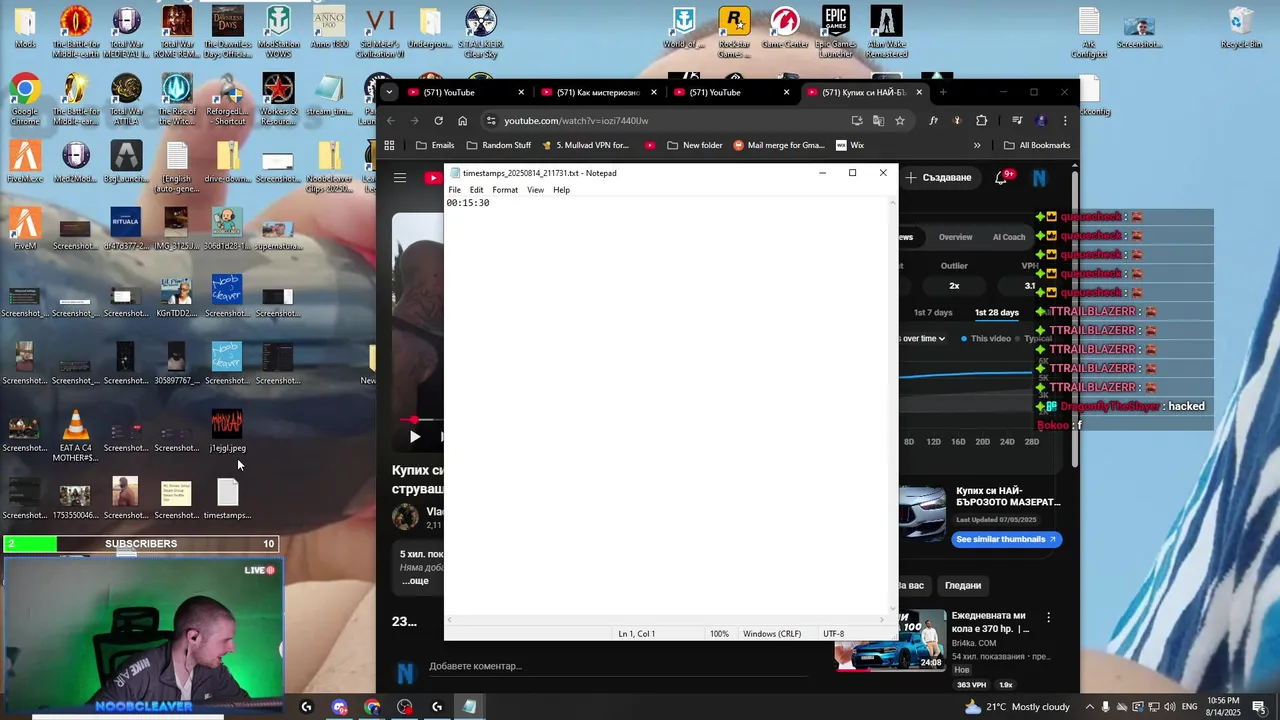
Task: Select the BsgLauncher desktop icon
Action: [x=126, y=161]
